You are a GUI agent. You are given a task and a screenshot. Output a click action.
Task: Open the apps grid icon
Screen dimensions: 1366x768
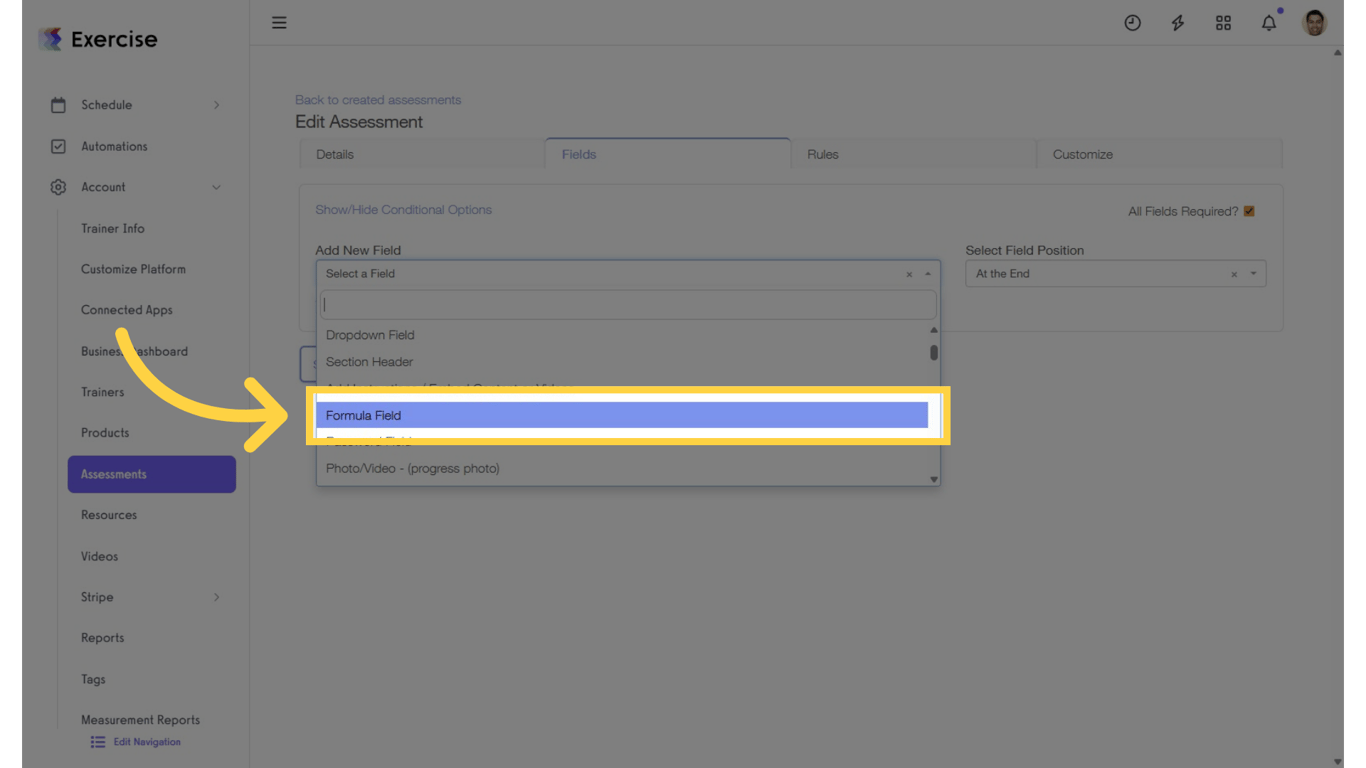[1223, 22]
